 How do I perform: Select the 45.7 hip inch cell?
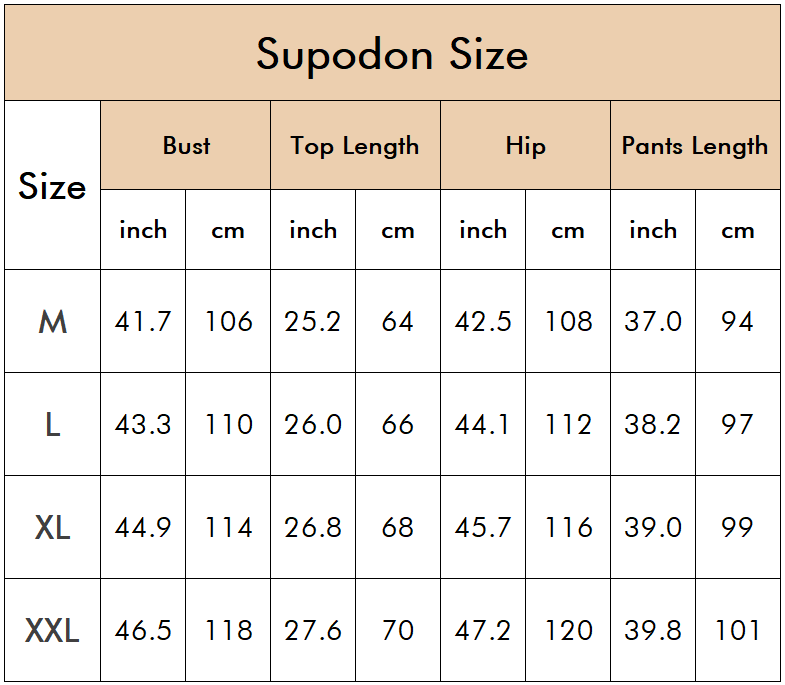tap(483, 527)
